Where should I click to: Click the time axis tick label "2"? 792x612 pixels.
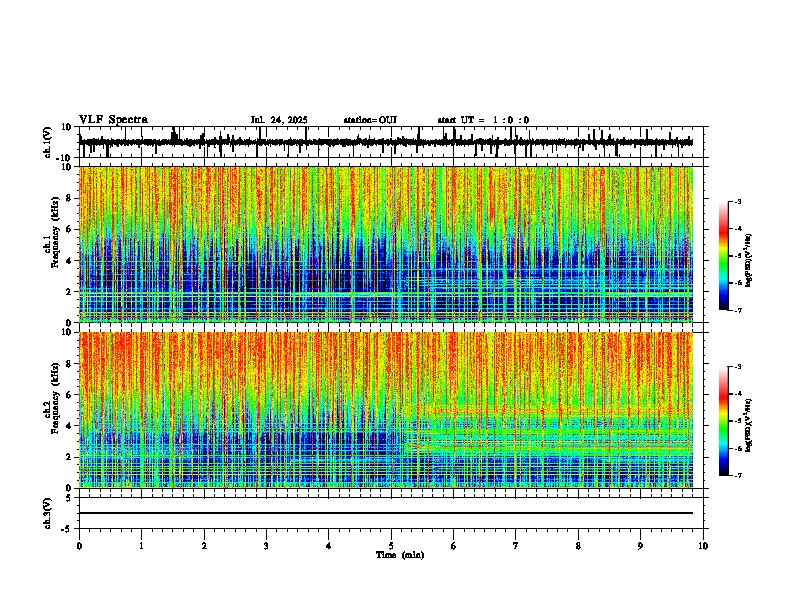[204, 546]
